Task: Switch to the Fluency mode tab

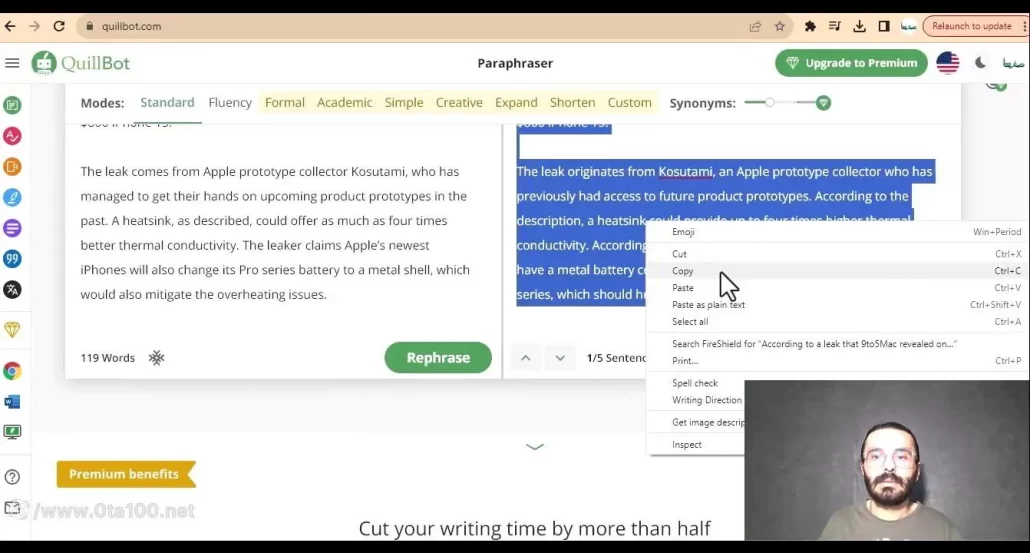Action: [x=230, y=103]
